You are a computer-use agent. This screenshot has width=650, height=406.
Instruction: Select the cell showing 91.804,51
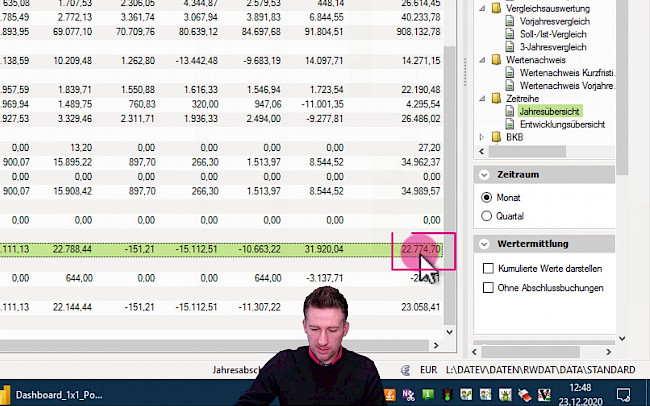pos(324,32)
